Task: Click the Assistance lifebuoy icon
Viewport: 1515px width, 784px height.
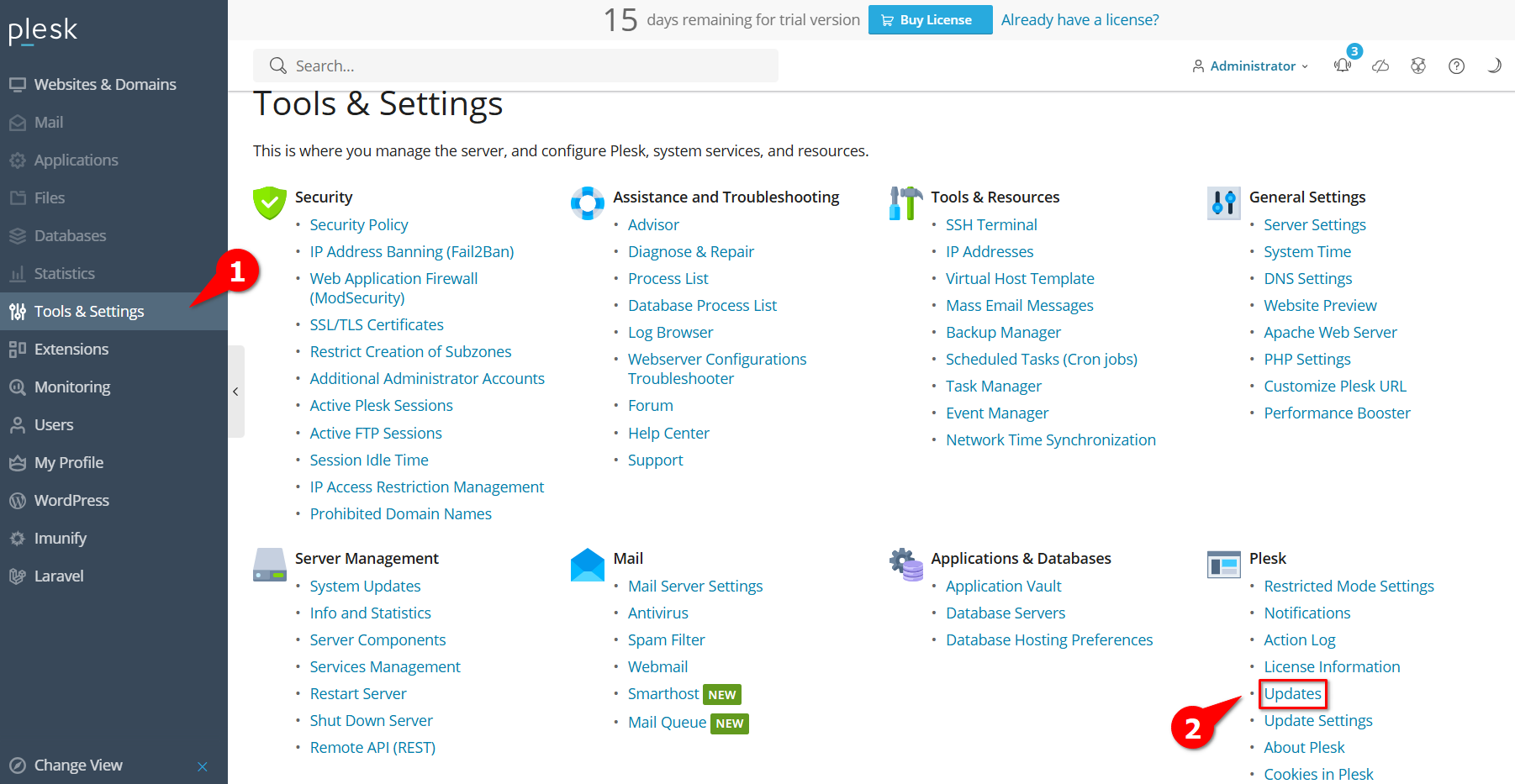Action: (587, 203)
